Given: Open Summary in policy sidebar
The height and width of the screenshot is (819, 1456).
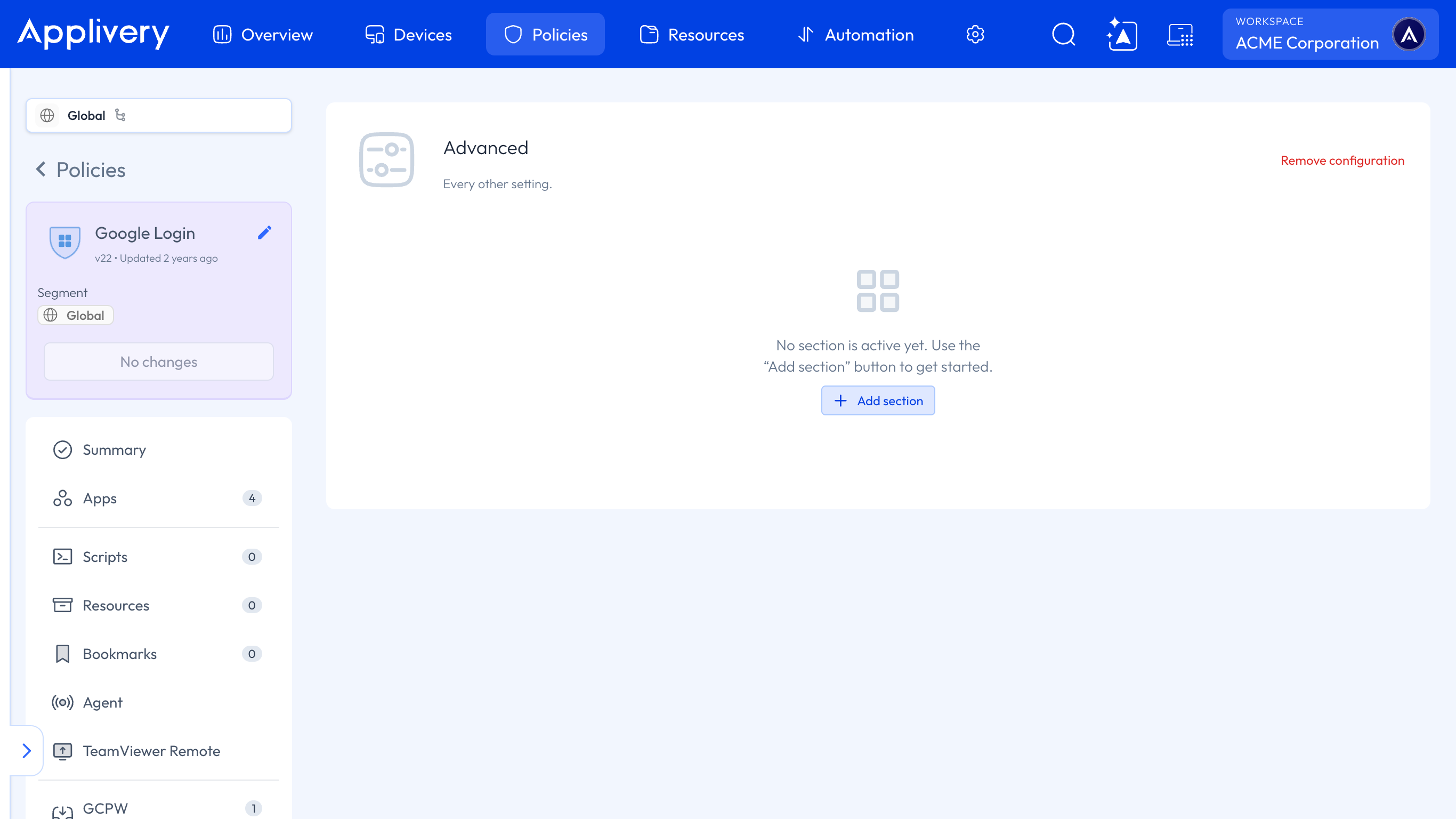Looking at the screenshot, I should pos(159,449).
